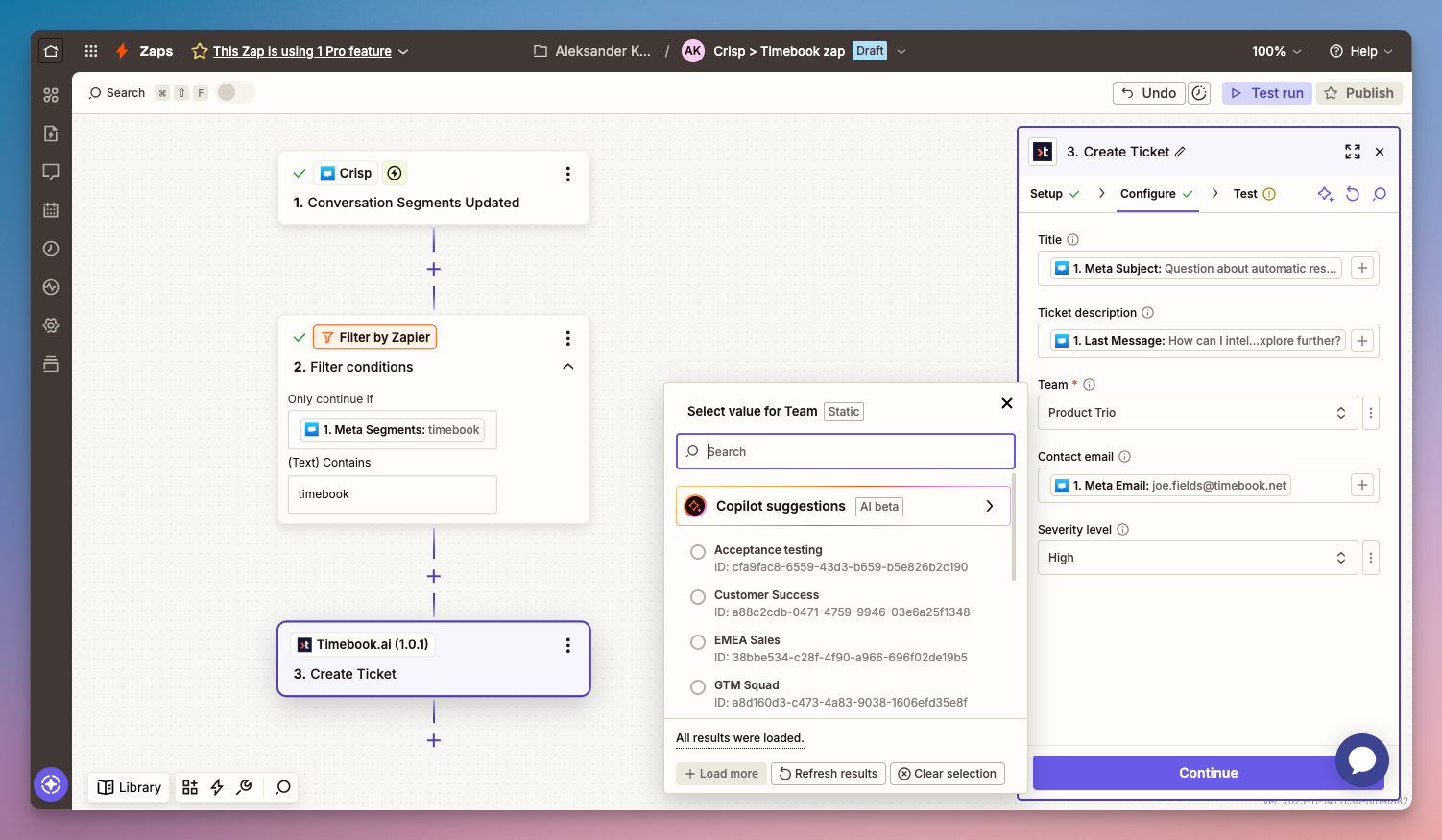The image size is (1442, 840).
Task: Open the Team dropdown showing Product Trio
Action: pos(1196,413)
